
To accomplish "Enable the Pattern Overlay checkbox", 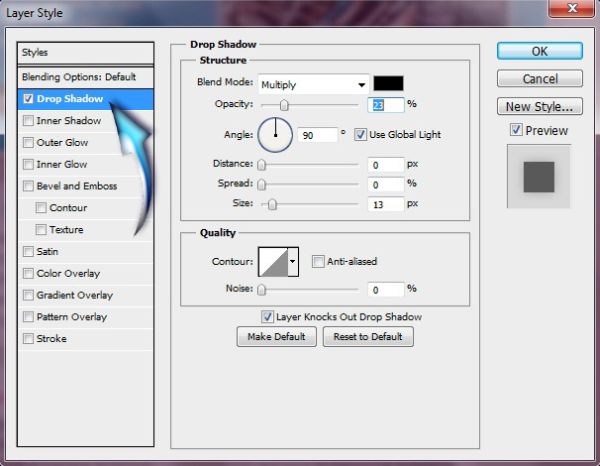I will coord(28,317).
